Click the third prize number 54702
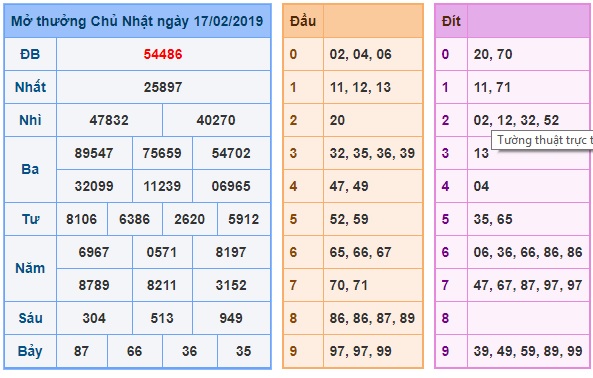593x378 pixels. click(231, 153)
